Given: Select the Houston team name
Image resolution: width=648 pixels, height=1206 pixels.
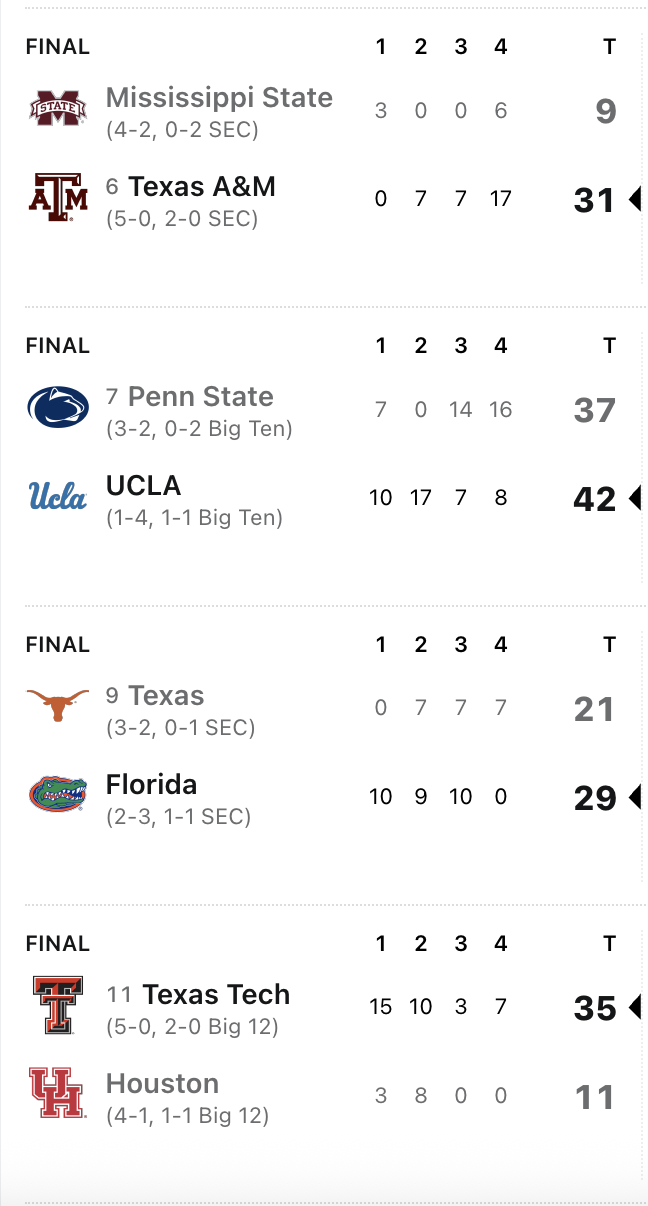Looking at the screenshot, I should 162,1084.
